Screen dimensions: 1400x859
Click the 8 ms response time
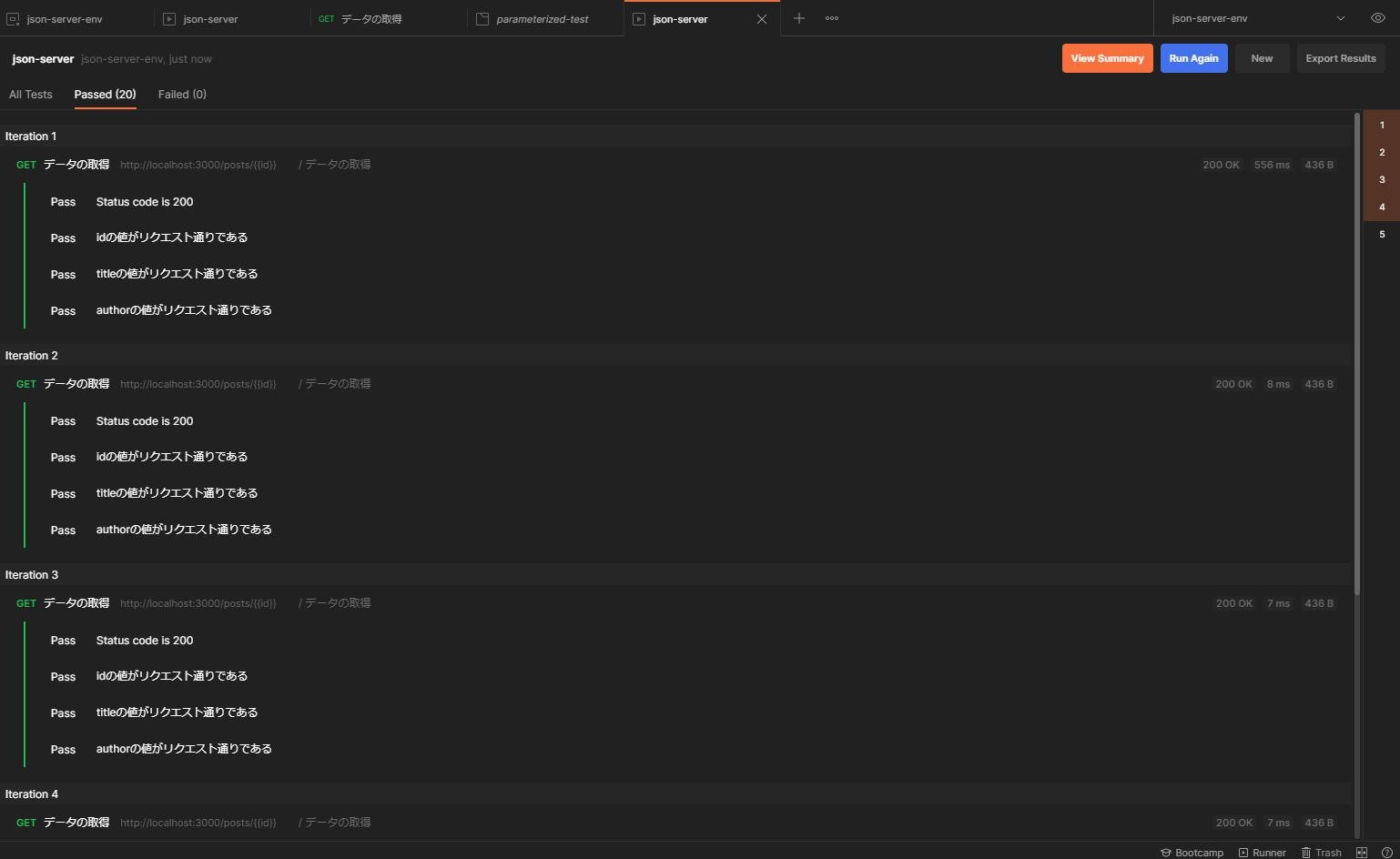point(1278,384)
